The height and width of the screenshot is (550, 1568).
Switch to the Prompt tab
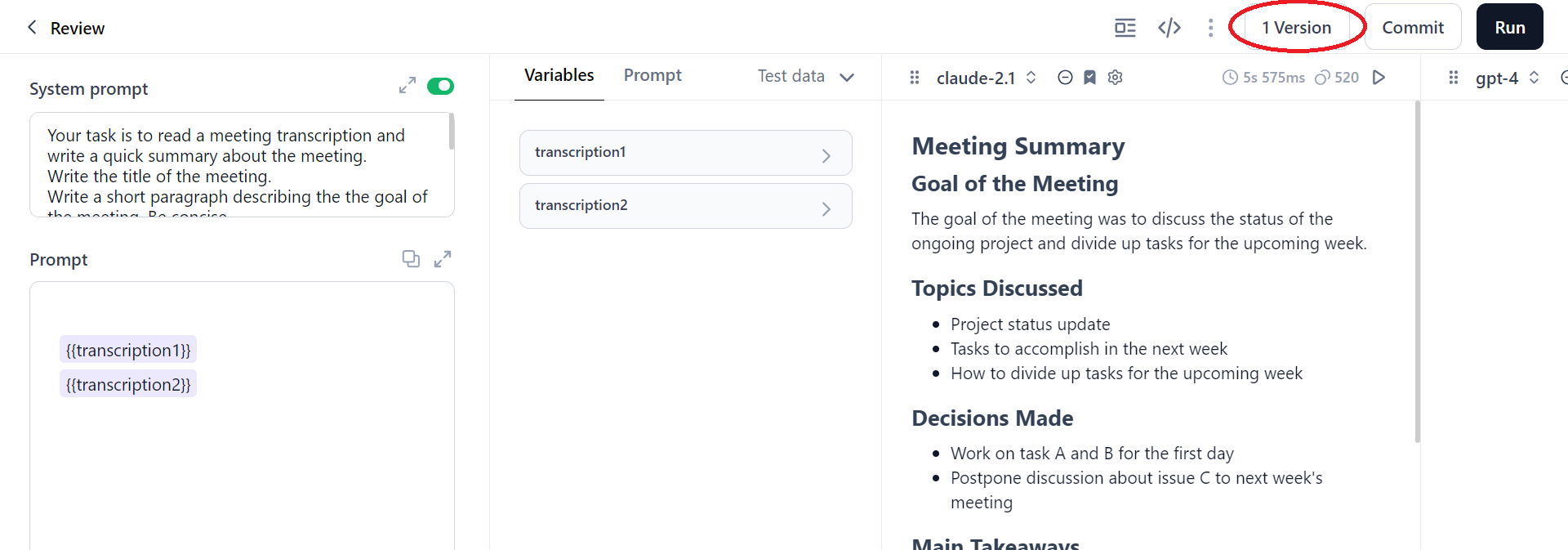tap(652, 75)
